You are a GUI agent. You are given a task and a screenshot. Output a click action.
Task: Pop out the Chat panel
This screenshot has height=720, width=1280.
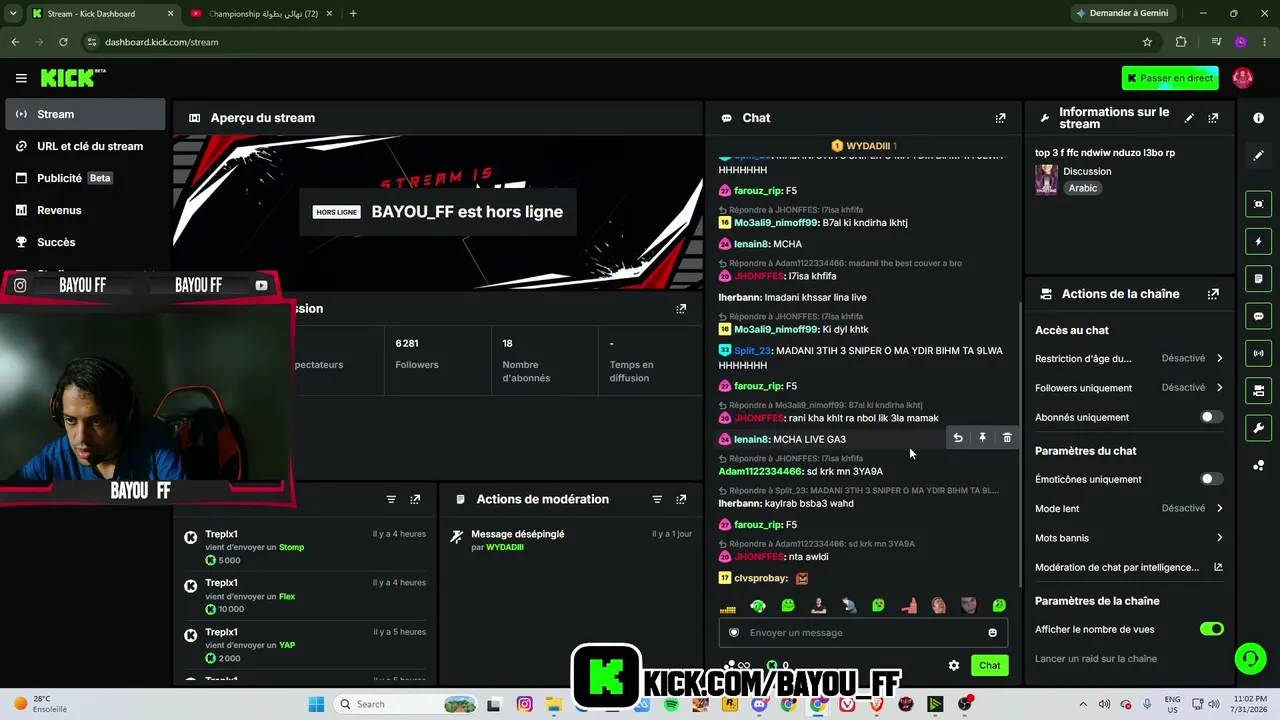point(1000,118)
